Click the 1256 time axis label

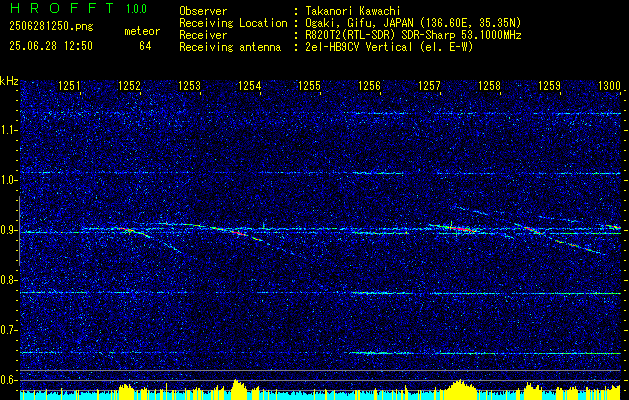(x=369, y=85)
